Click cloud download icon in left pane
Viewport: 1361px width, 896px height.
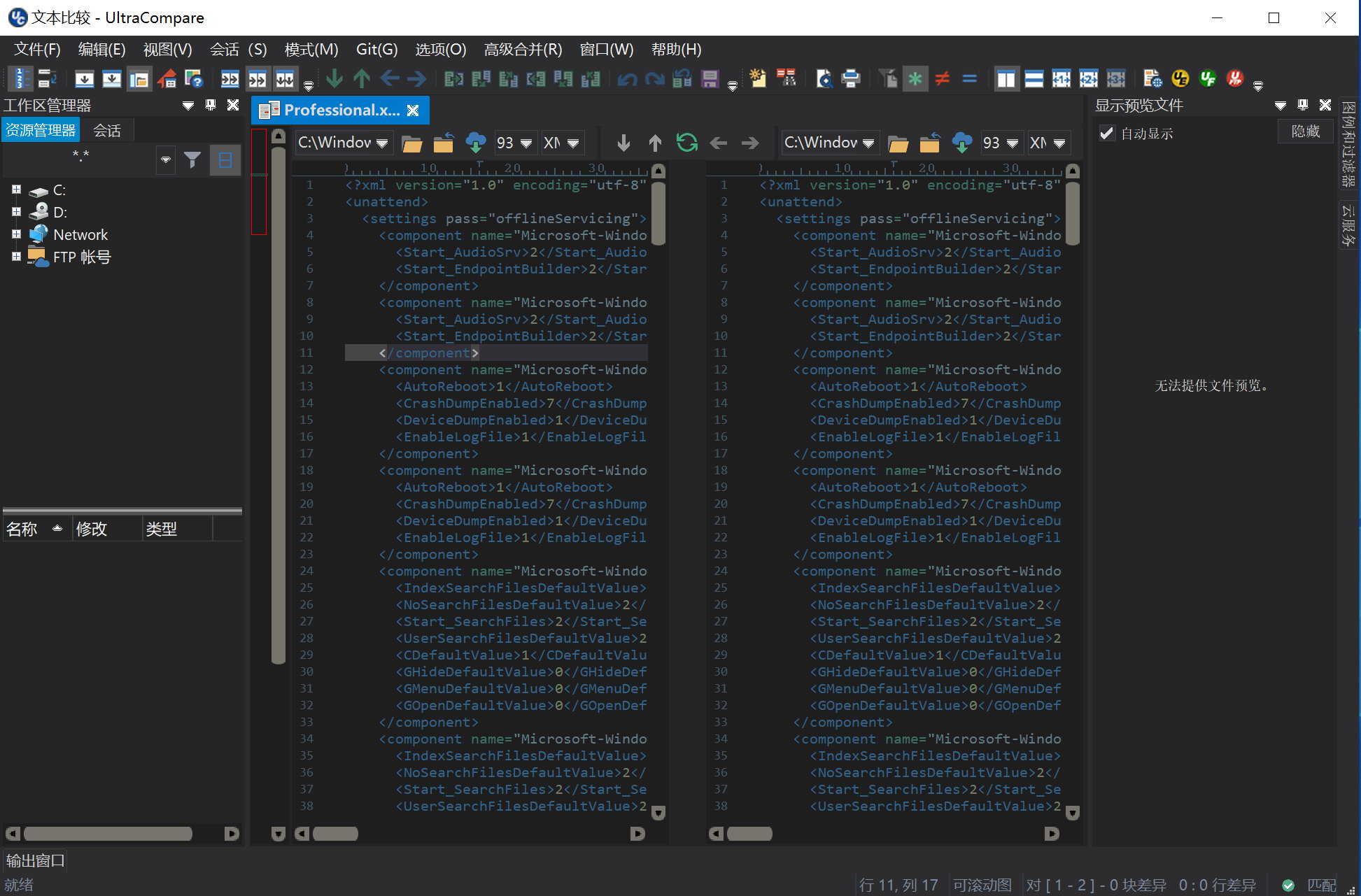[476, 143]
